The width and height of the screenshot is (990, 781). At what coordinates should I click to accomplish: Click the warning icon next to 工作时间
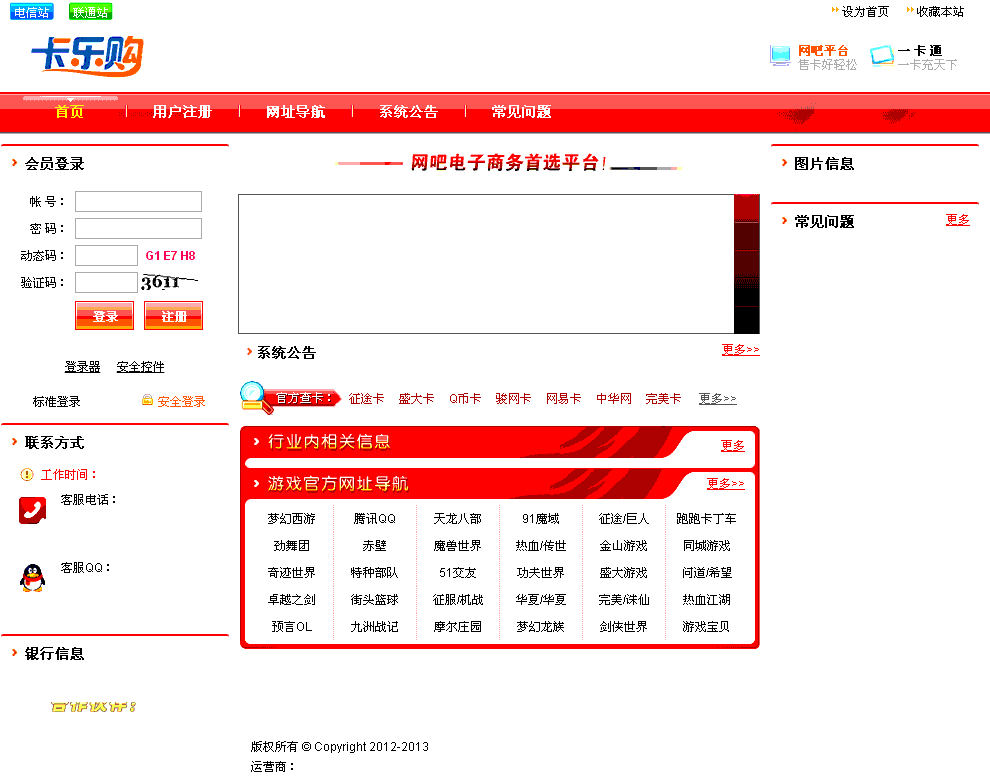[27, 474]
